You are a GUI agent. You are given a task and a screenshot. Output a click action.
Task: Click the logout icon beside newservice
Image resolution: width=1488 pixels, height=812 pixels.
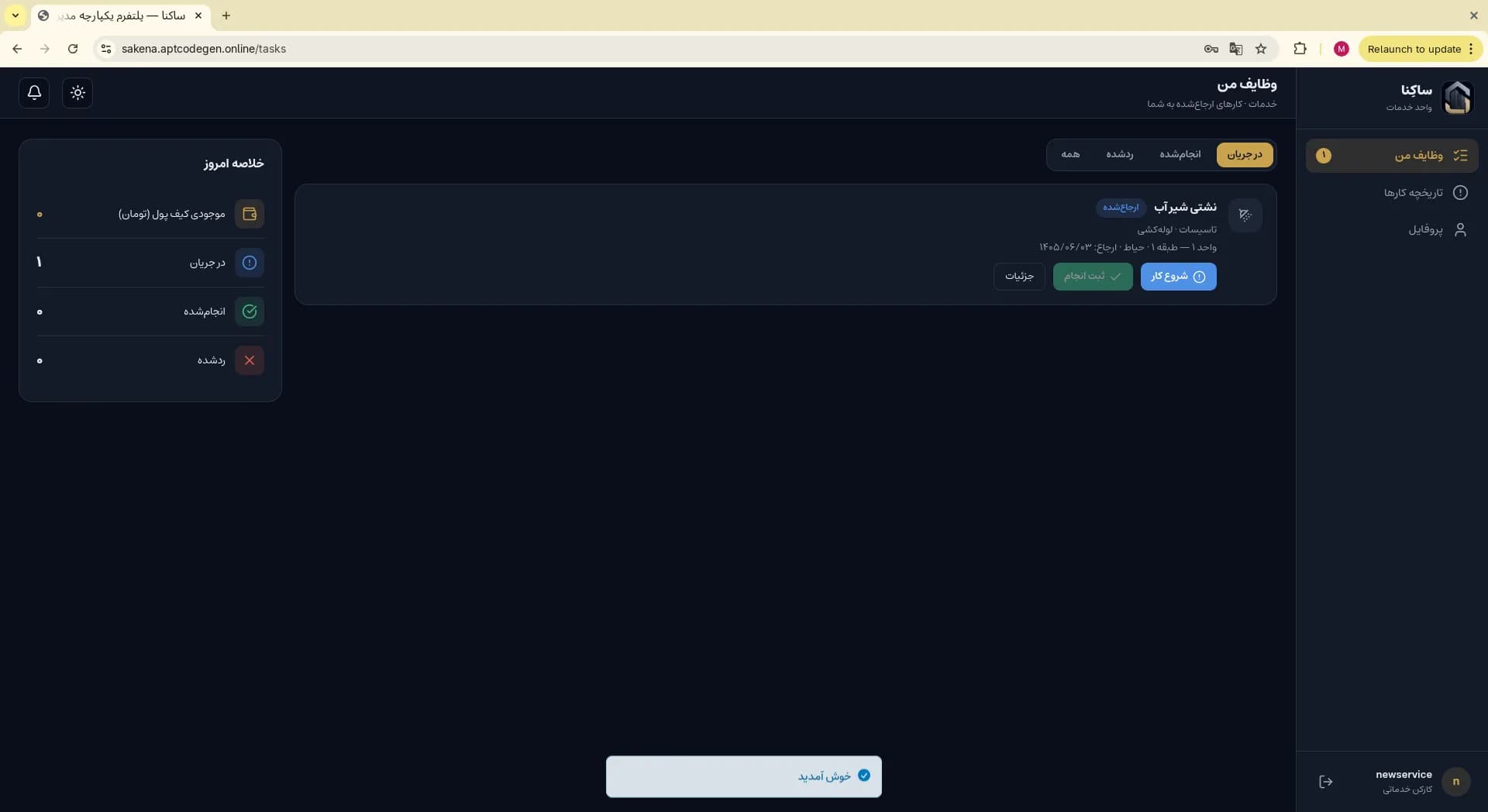point(1326,782)
